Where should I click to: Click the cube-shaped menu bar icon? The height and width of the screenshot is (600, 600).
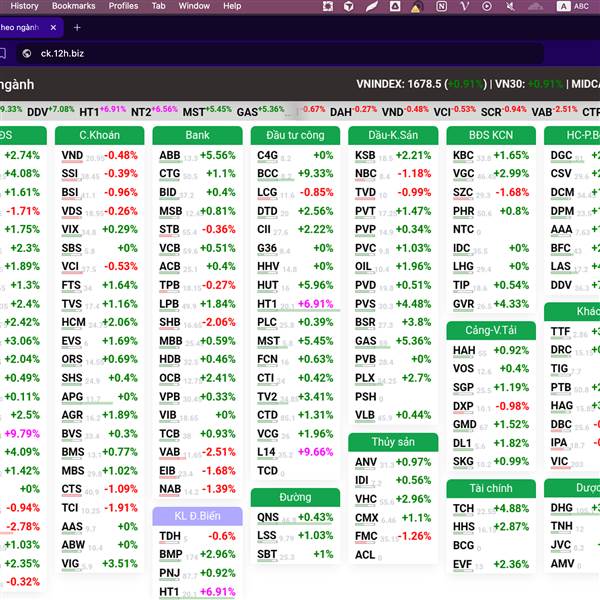(x=349, y=6)
